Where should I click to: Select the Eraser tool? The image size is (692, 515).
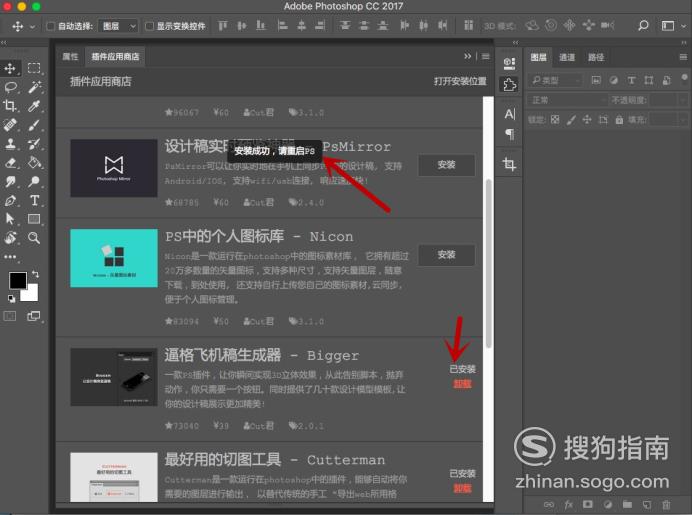click(x=10, y=163)
